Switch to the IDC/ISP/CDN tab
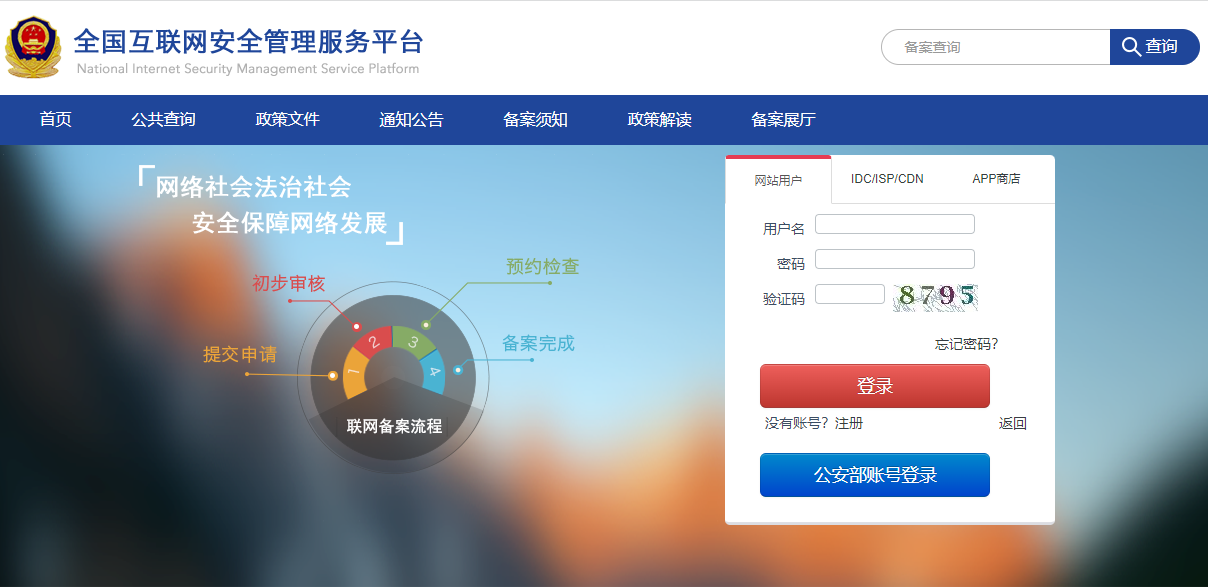The height and width of the screenshot is (587, 1208). coord(887,179)
